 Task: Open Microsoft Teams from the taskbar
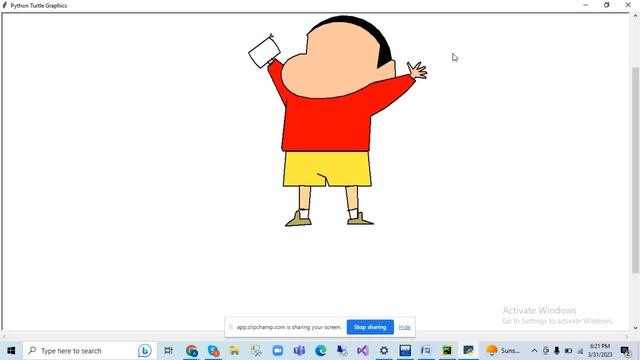click(299, 351)
